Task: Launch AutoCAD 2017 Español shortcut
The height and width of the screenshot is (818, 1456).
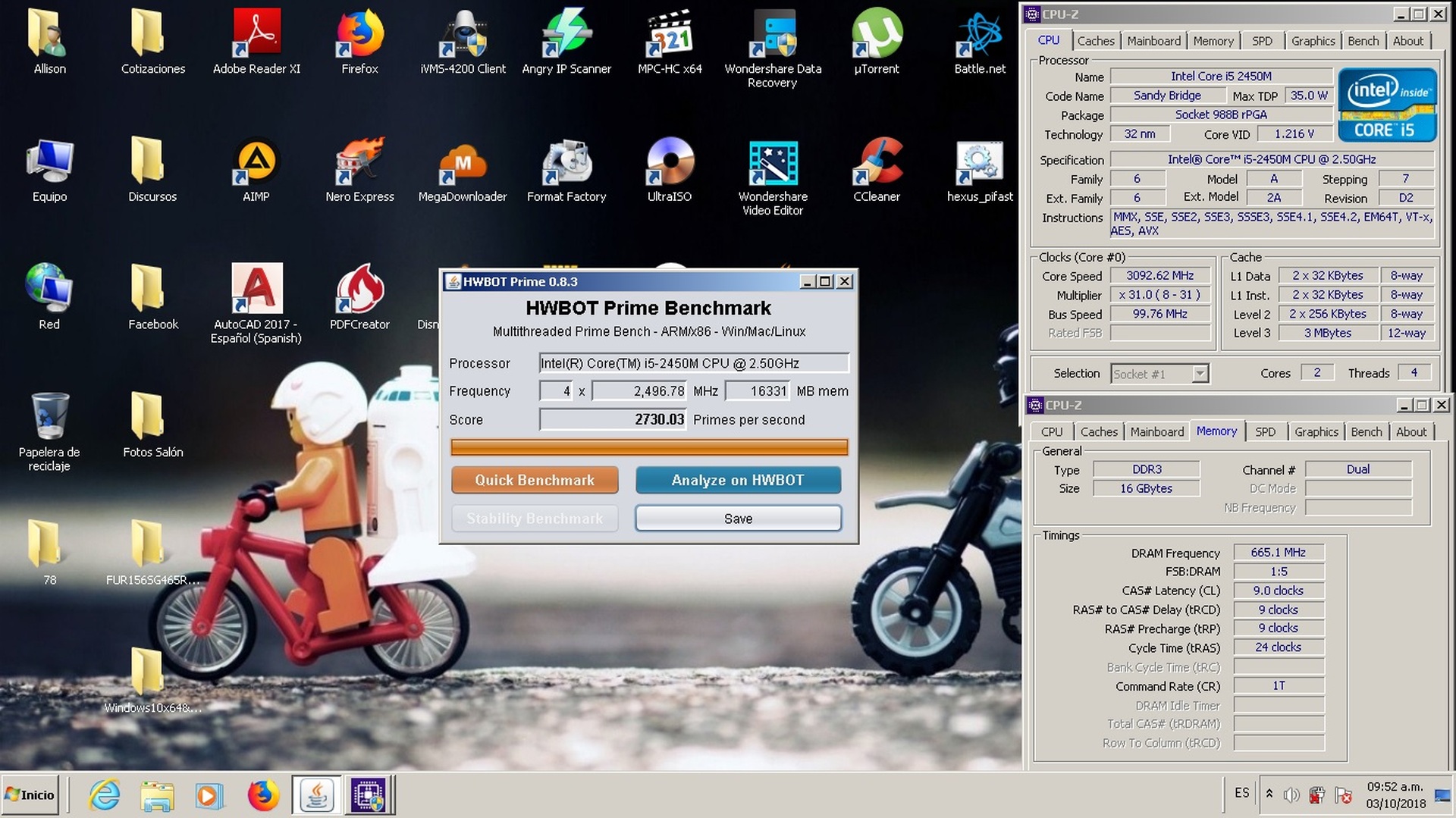Action: click(x=256, y=303)
